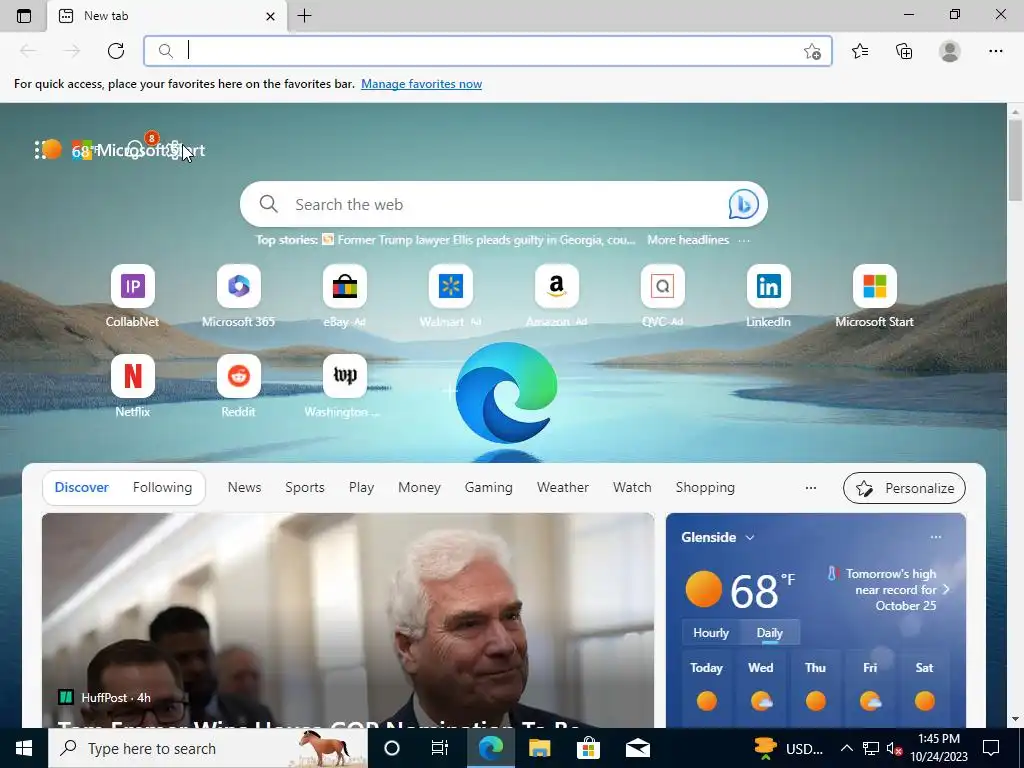Open the Shopping category

coord(705,487)
